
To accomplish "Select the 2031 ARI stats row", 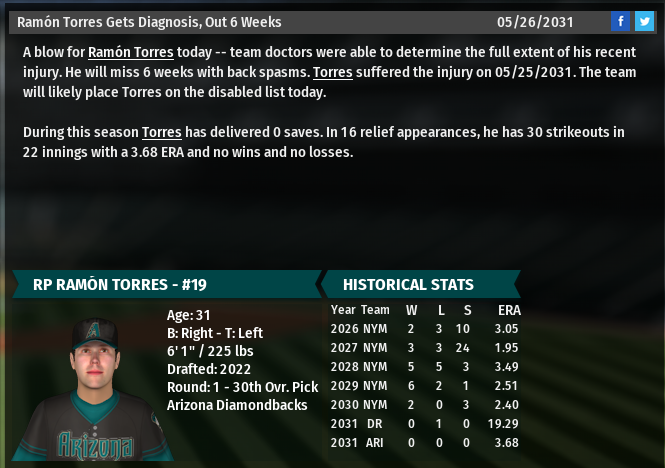I will pyautogui.click(x=425, y=443).
